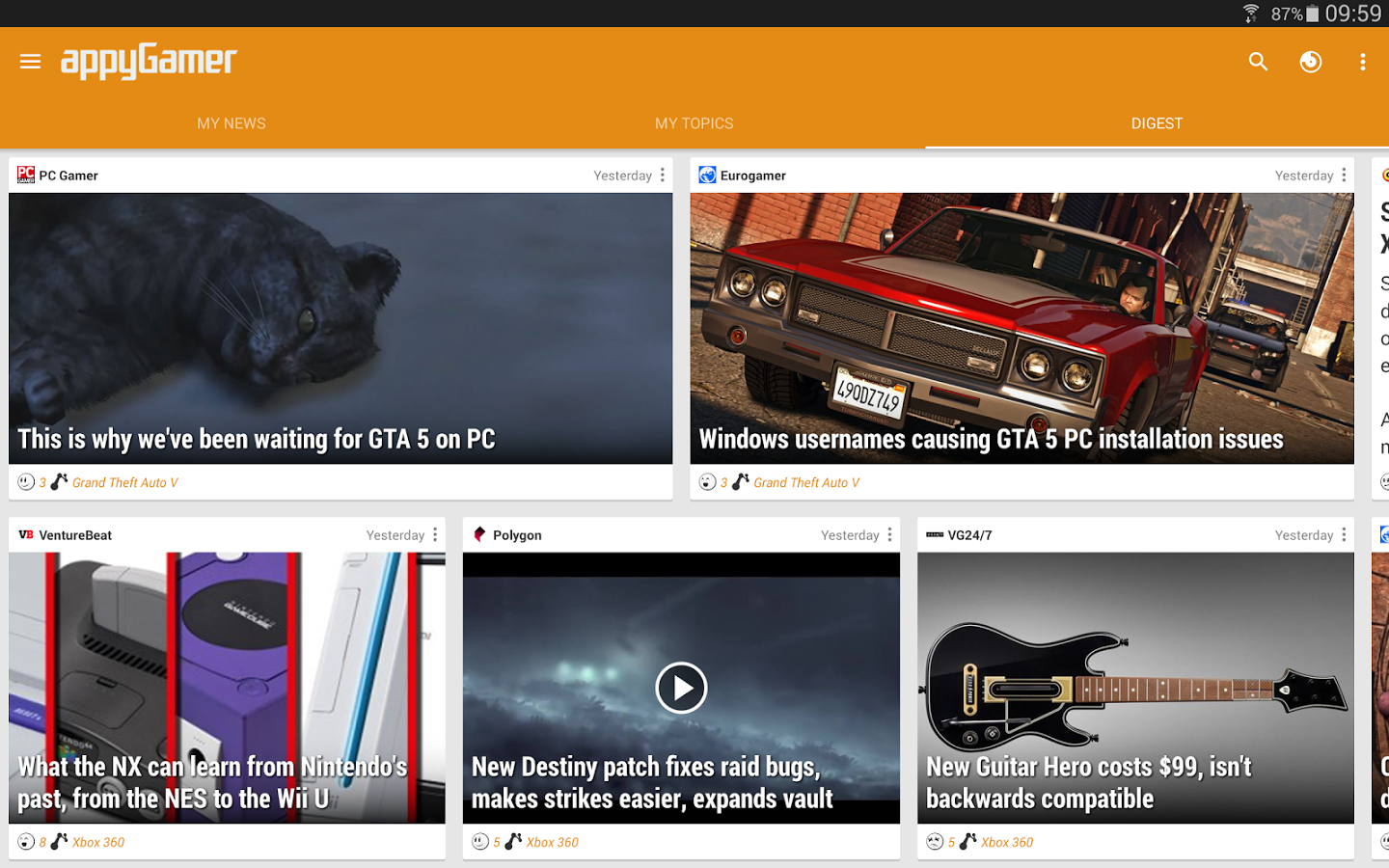Tap reaction face icon on VG24/7 card
Screen dimensions: 1389x868
(x=935, y=841)
